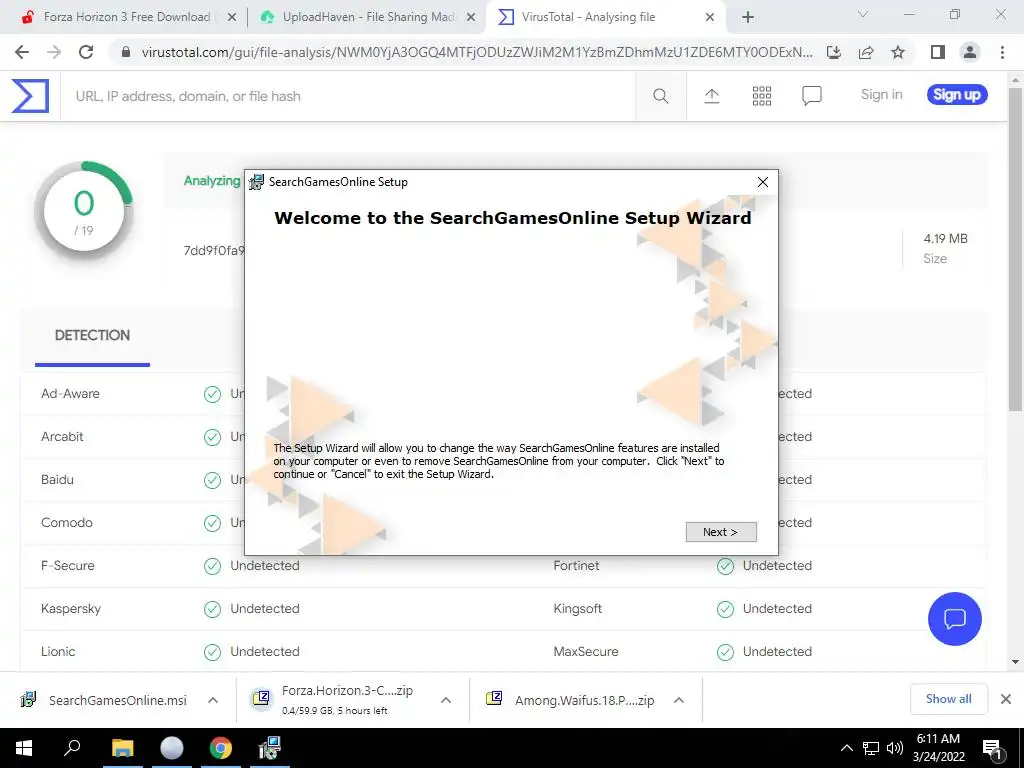Click the Comodo engine name
The image size is (1024, 768).
point(67,522)
